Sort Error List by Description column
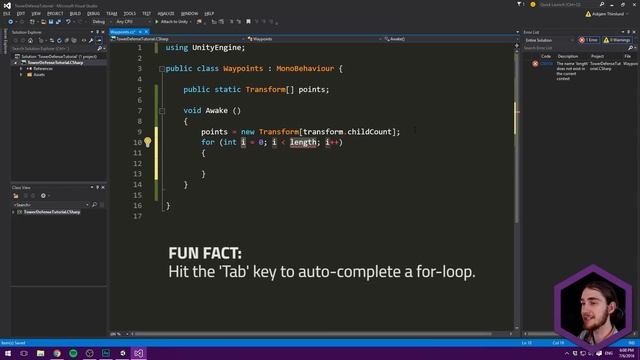This screenshot has height=360, width=640. click(x=568, y=56)
